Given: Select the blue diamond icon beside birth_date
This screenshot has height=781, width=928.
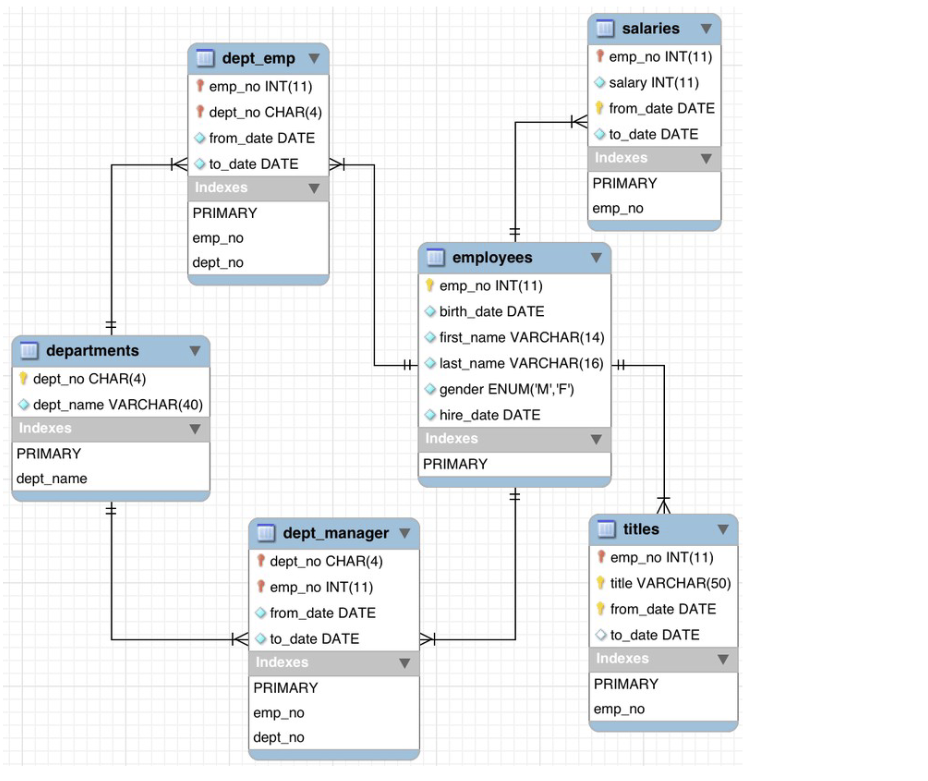Looking at the screenshot, I should coord(431,311).
